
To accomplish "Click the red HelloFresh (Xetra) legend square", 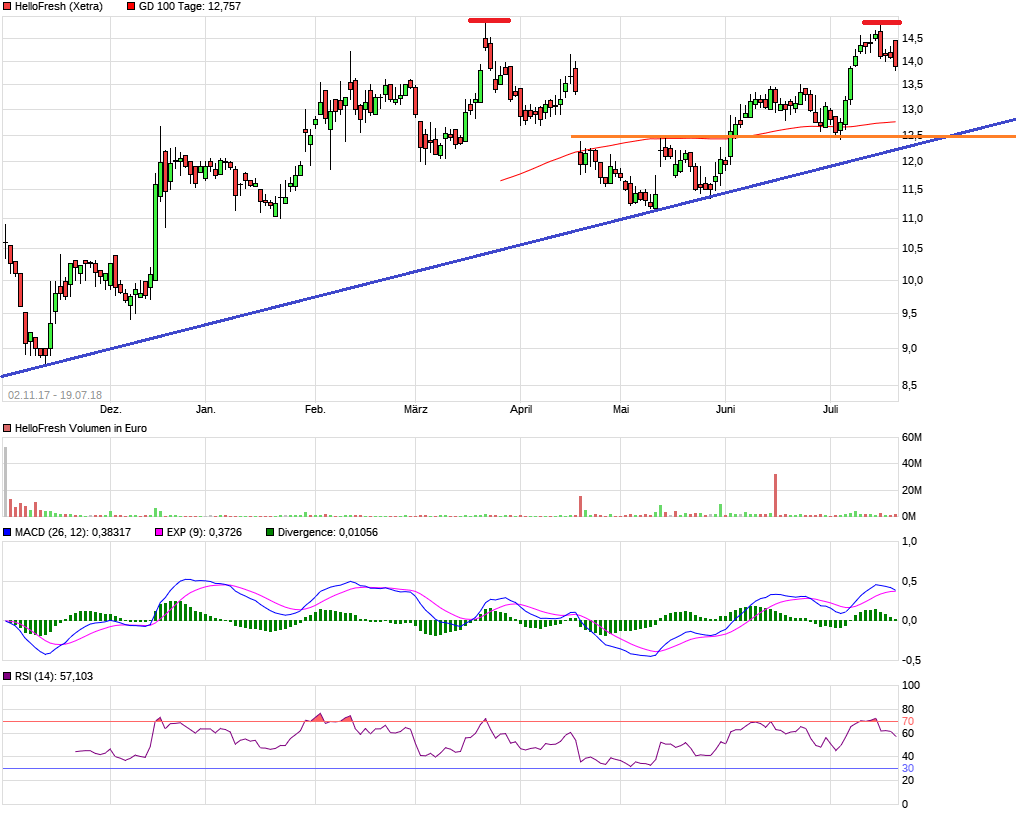I will (7, 6).
